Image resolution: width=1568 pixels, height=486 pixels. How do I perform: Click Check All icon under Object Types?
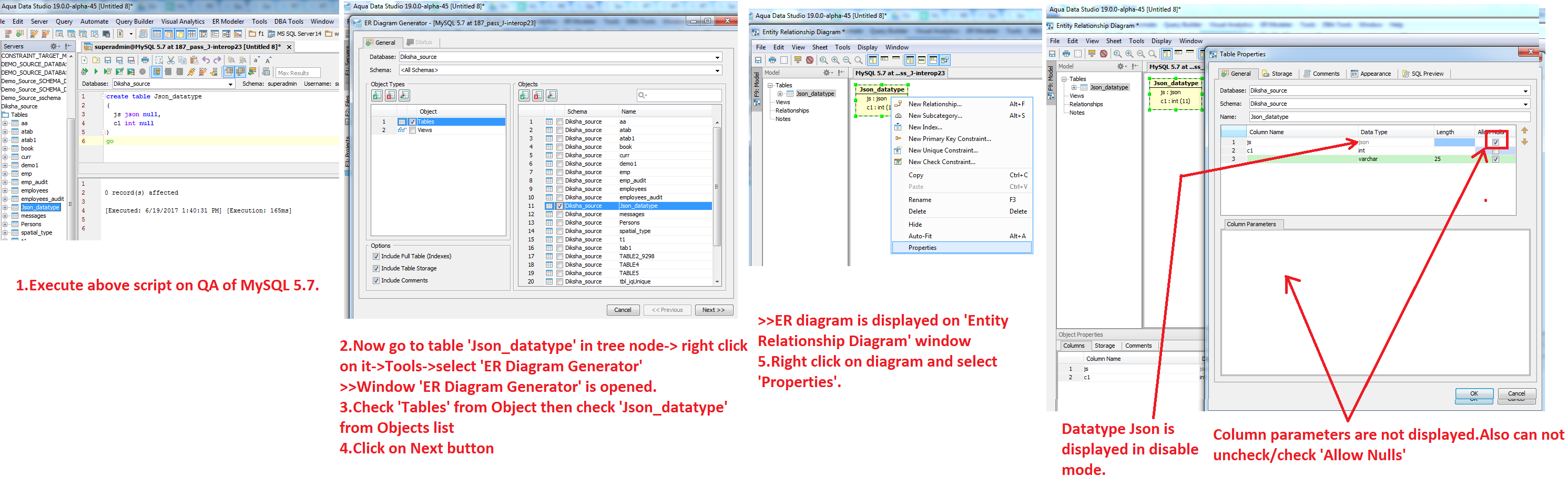point(378,95)
